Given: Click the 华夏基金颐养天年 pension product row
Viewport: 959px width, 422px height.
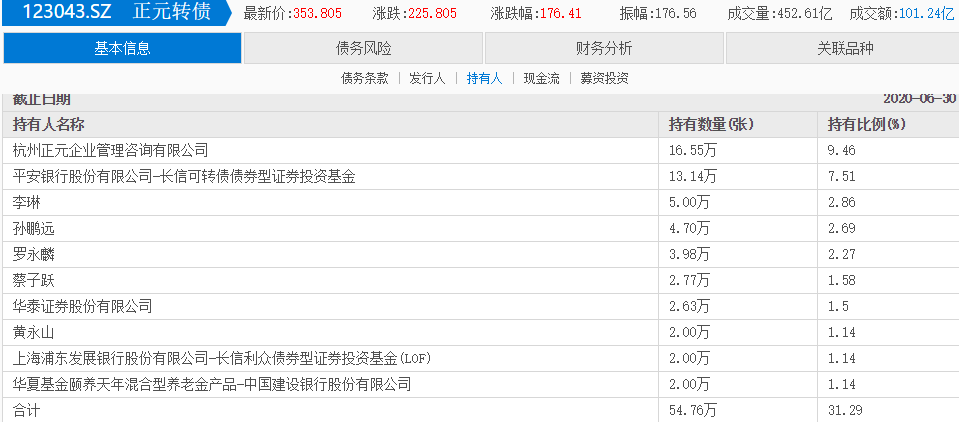Looking at the screenshot, I should click(x=211, y=384).
